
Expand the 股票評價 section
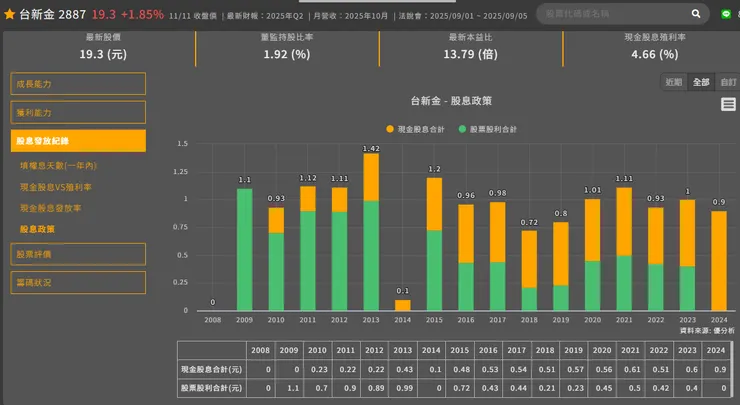tap(78, 254)
